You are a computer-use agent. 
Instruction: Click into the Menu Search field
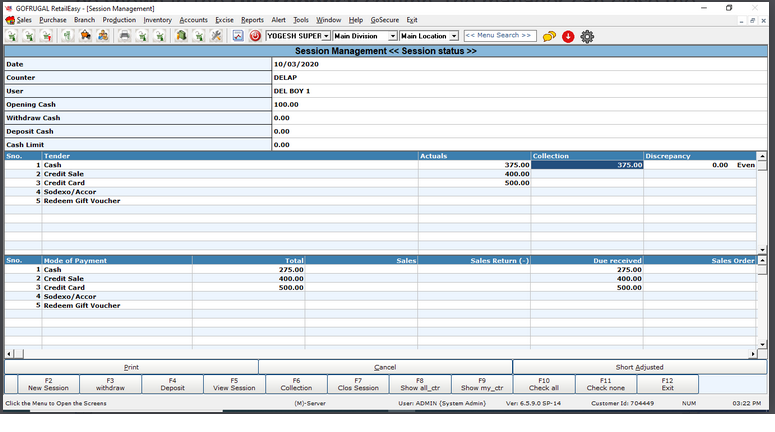[500, 36]
